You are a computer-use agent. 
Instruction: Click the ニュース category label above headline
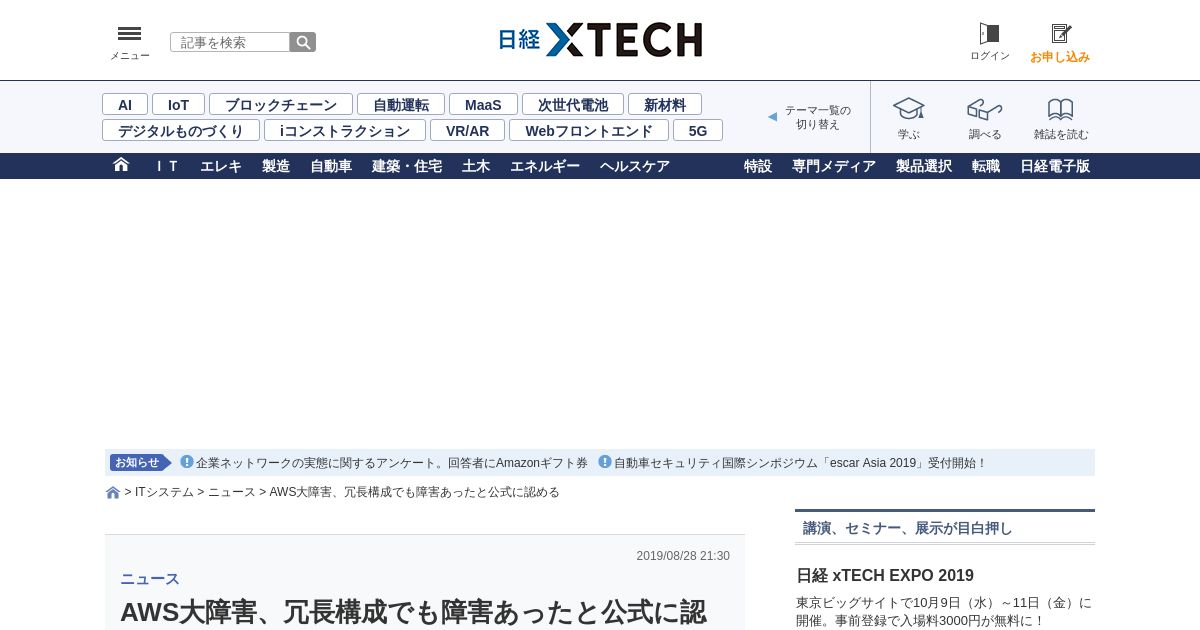[150, 579]
